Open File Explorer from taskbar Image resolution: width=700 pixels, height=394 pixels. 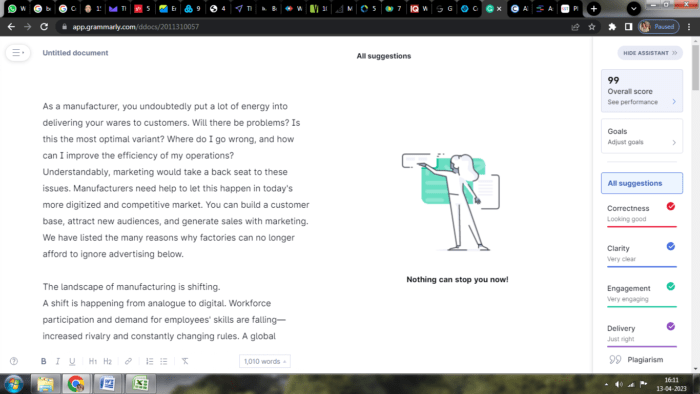point(45,384)
